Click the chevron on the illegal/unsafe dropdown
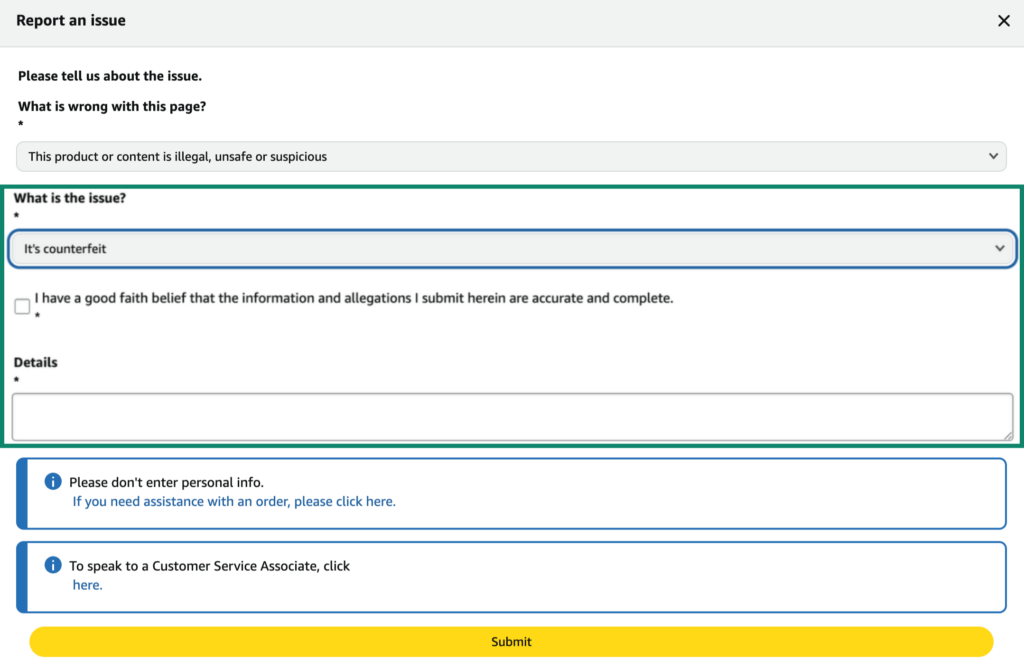 (x=993, y=156)
